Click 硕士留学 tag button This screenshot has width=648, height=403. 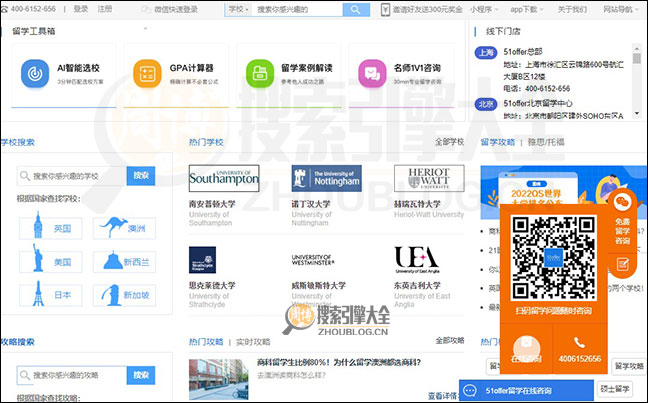pyautogui.click(x=615, y=389)
